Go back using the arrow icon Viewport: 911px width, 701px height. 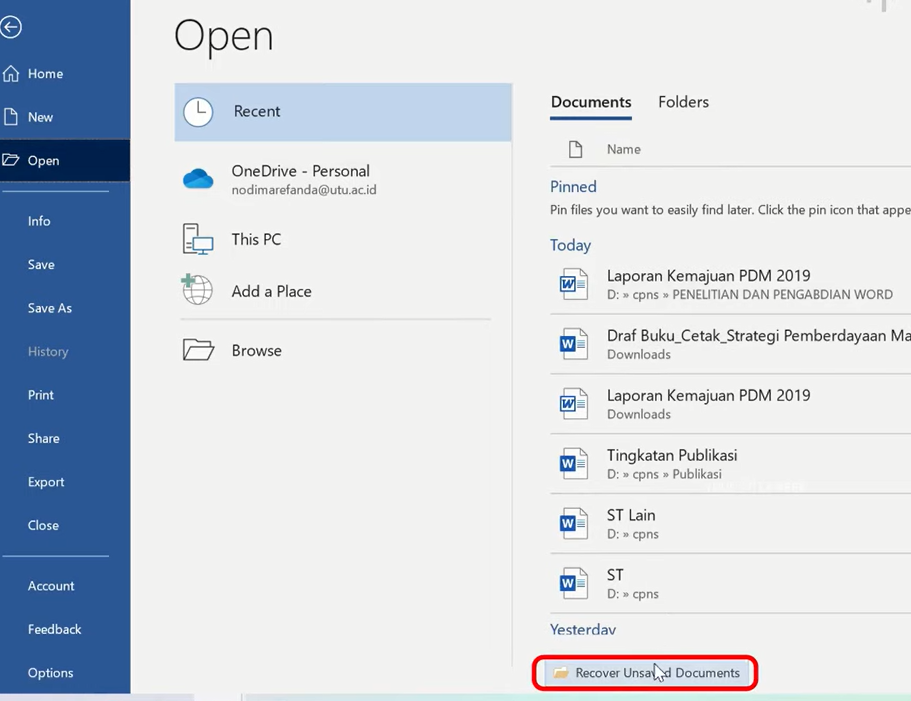point(10,27)
